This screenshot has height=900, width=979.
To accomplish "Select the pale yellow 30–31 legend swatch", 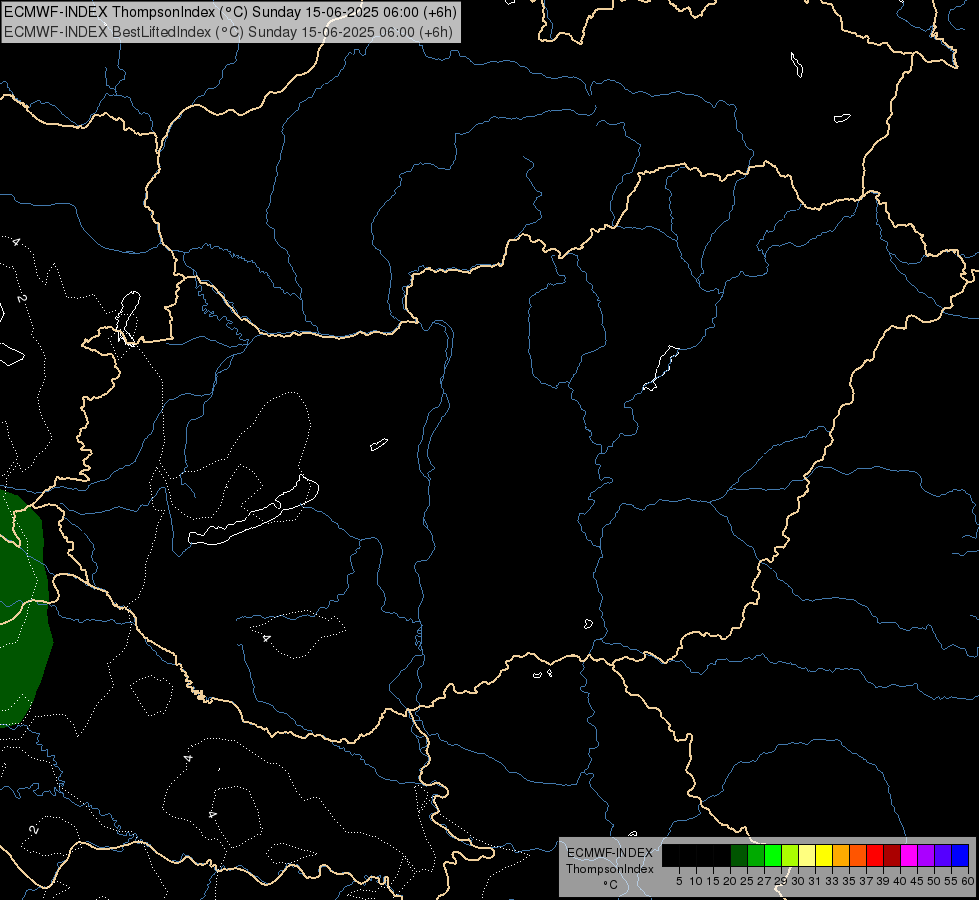I will click(807, 855).
